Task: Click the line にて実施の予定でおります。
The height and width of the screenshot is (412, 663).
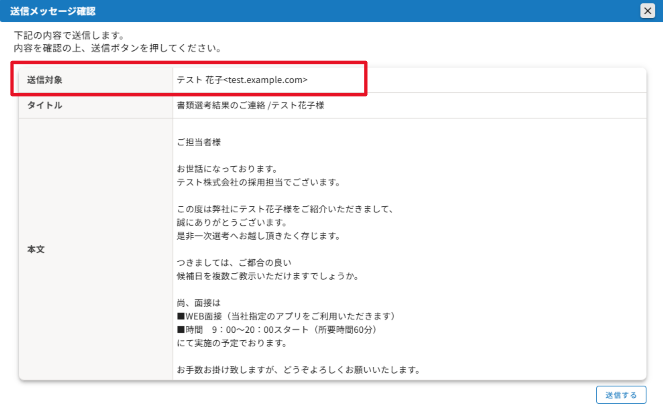Action: pyautogui.click(x=230, y=343)
